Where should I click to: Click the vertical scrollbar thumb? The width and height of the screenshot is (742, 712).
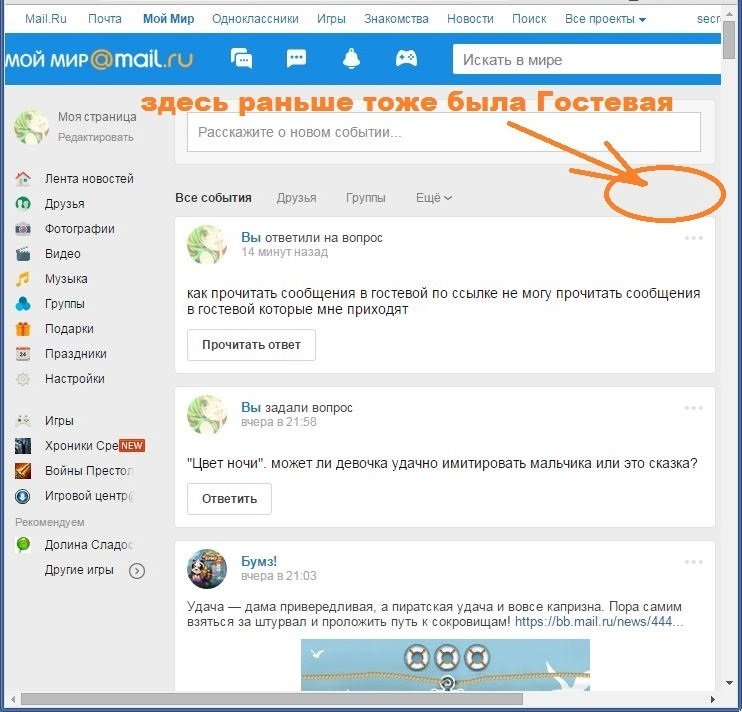729,40
